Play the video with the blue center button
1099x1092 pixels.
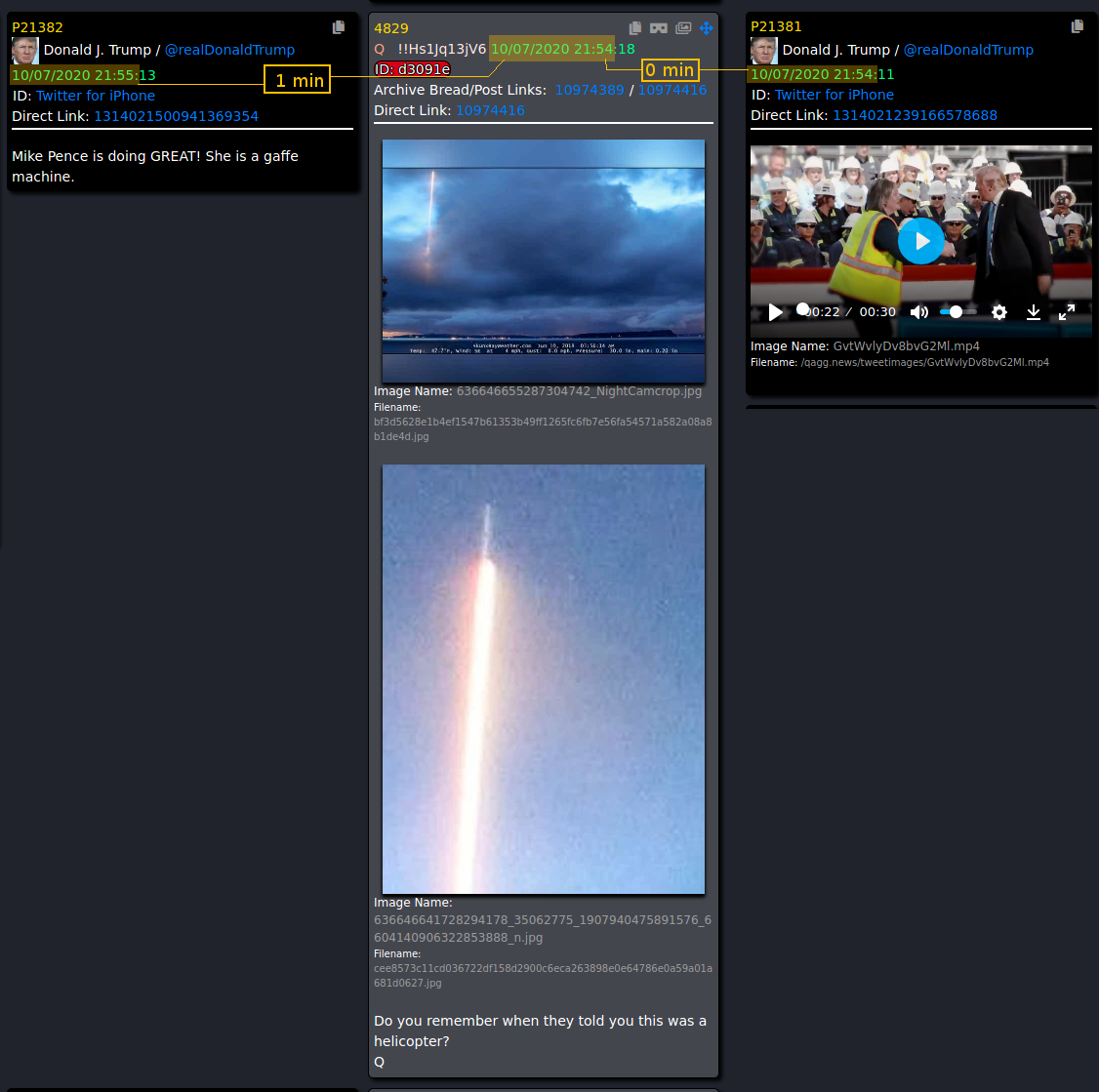point(921,241)
